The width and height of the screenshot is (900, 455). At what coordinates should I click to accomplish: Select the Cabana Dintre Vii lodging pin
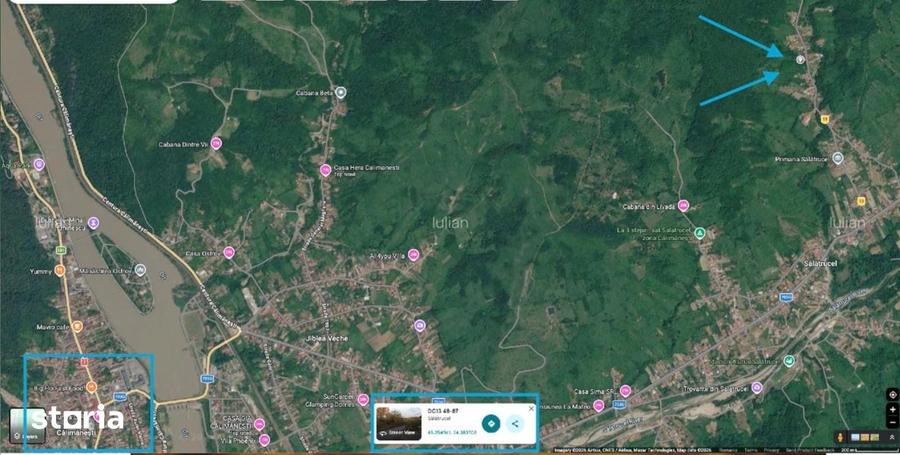coord(216,143)
